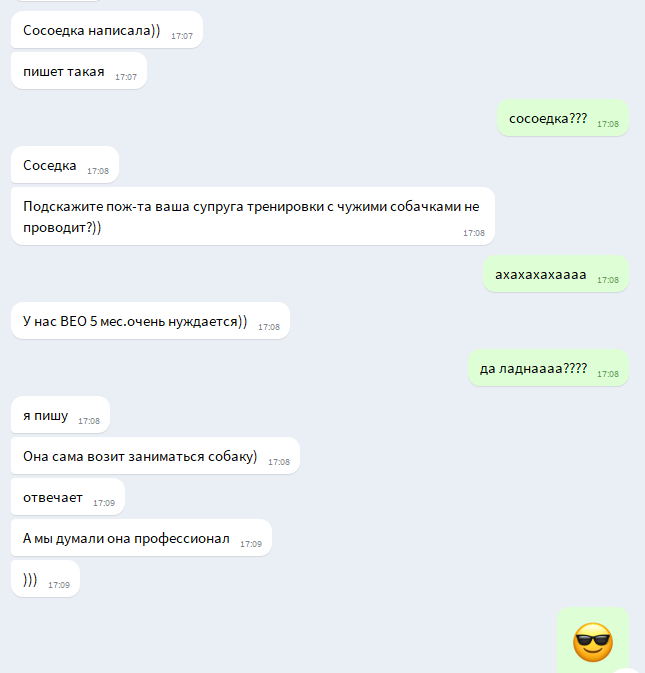This screenshot has height=673, width=645.
Task: Select the 'я пишу' message
Action: 61,415
